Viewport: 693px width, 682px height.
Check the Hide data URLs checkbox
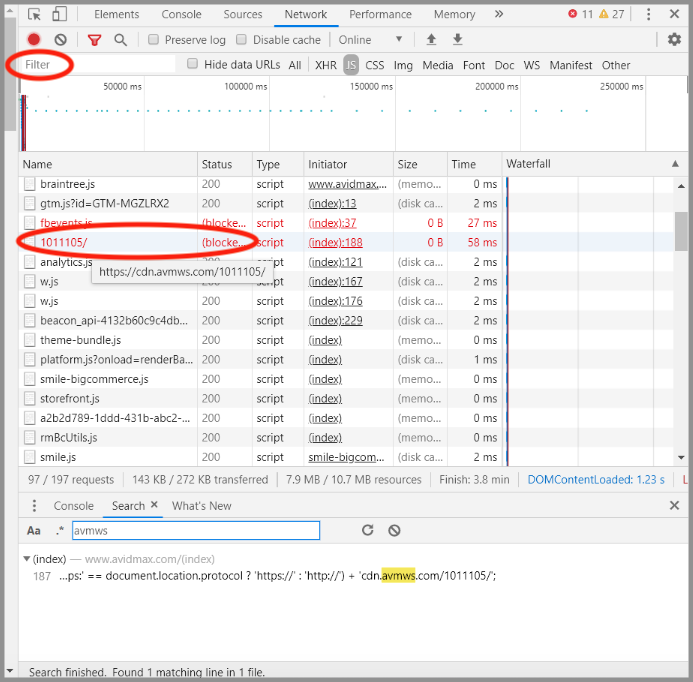click(x=192, y=64)
